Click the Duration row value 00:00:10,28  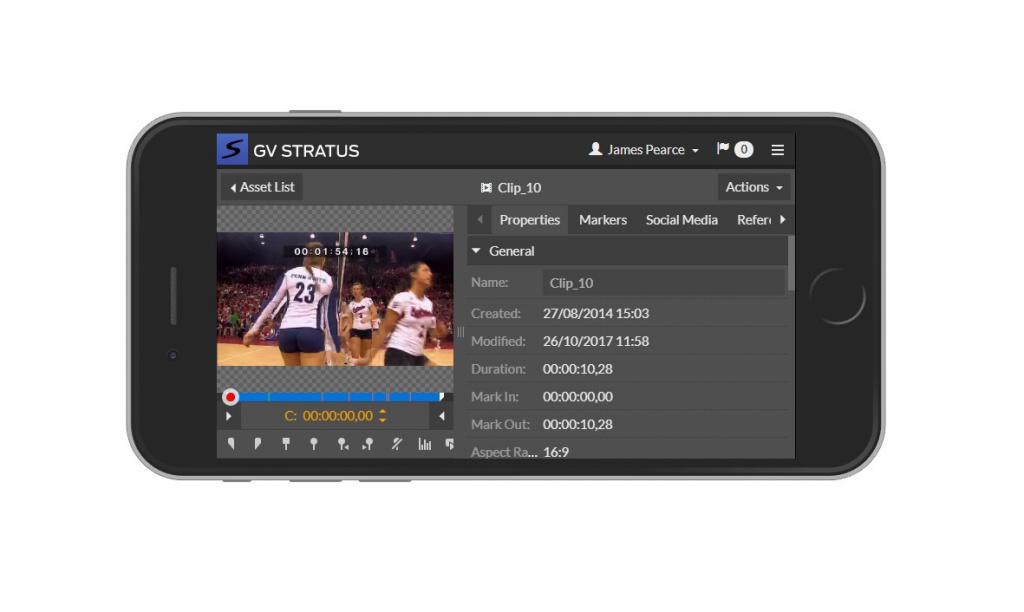pos(577,369)
